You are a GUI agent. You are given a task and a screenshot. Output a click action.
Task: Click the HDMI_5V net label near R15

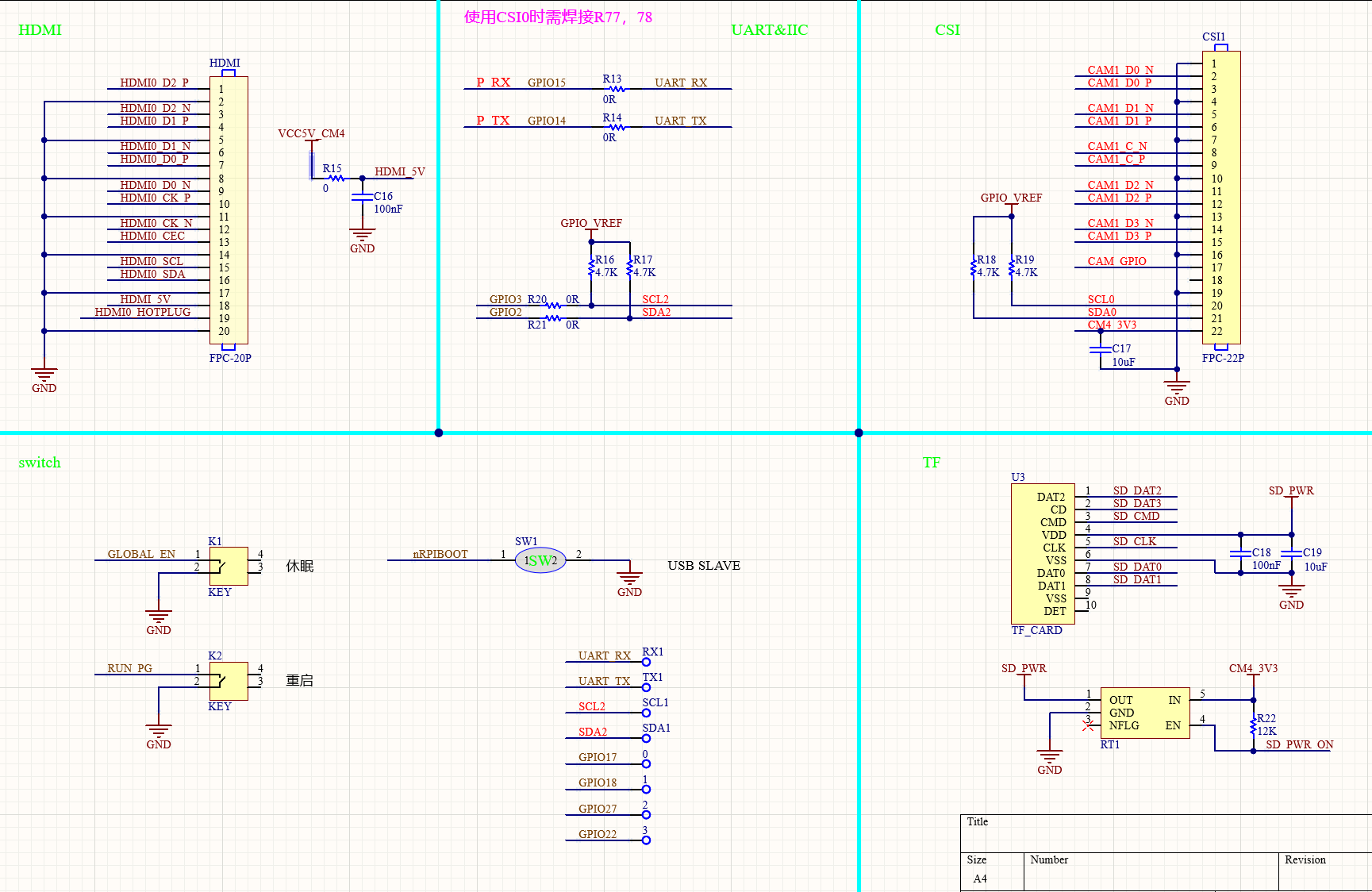coord(399,171)
